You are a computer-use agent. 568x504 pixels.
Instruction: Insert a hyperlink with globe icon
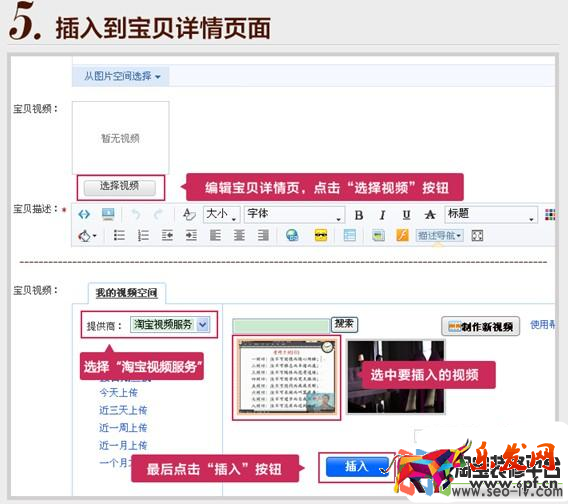coord(292,236)
